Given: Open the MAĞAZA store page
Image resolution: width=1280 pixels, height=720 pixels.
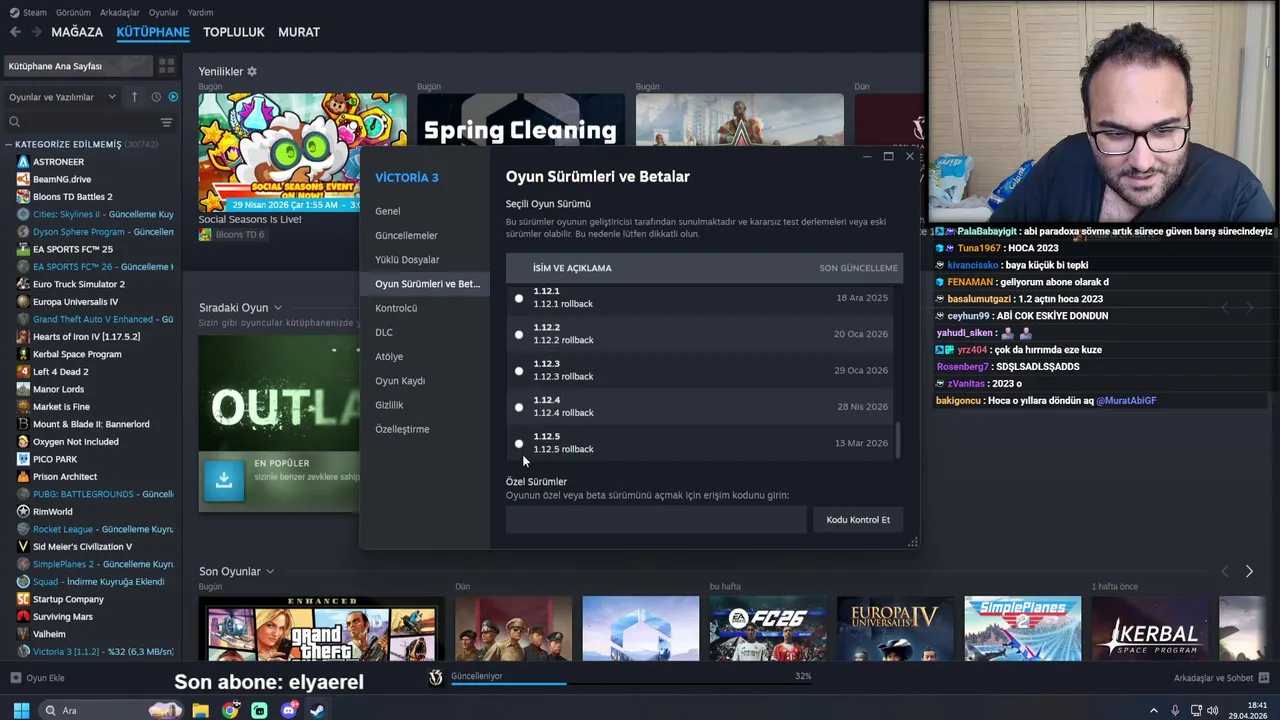Looking at the screenshot, I should (77, 32).
